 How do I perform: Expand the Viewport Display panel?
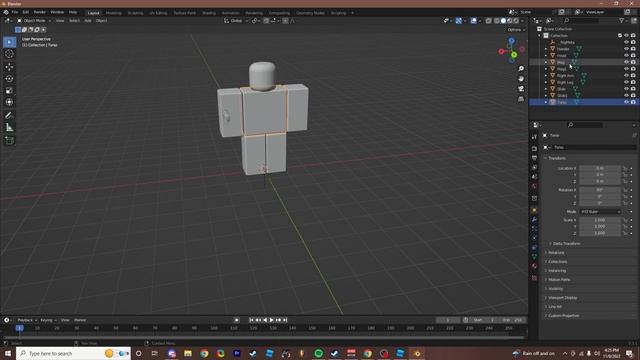point(562,298)
